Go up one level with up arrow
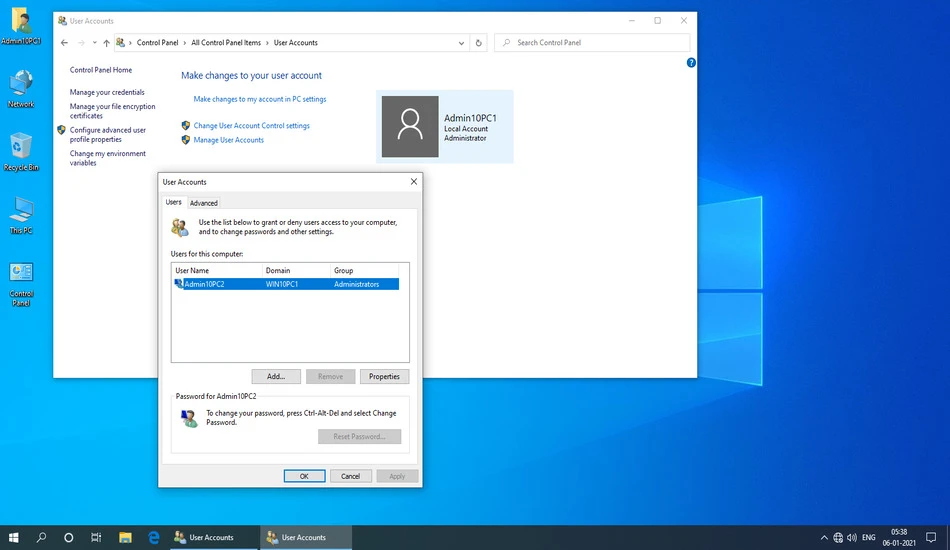The height and width of the screenshot is (550, 950). [x=107, y=43]
